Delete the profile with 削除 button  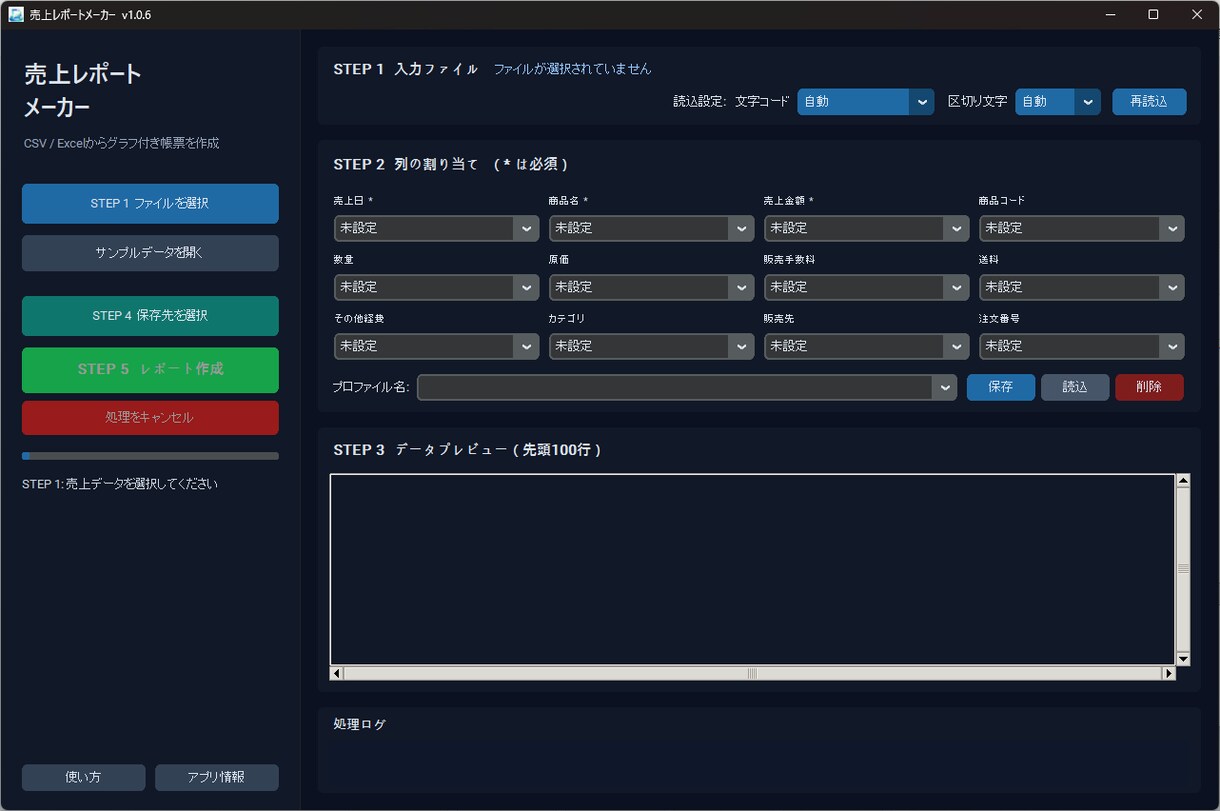coord(1149,387)
